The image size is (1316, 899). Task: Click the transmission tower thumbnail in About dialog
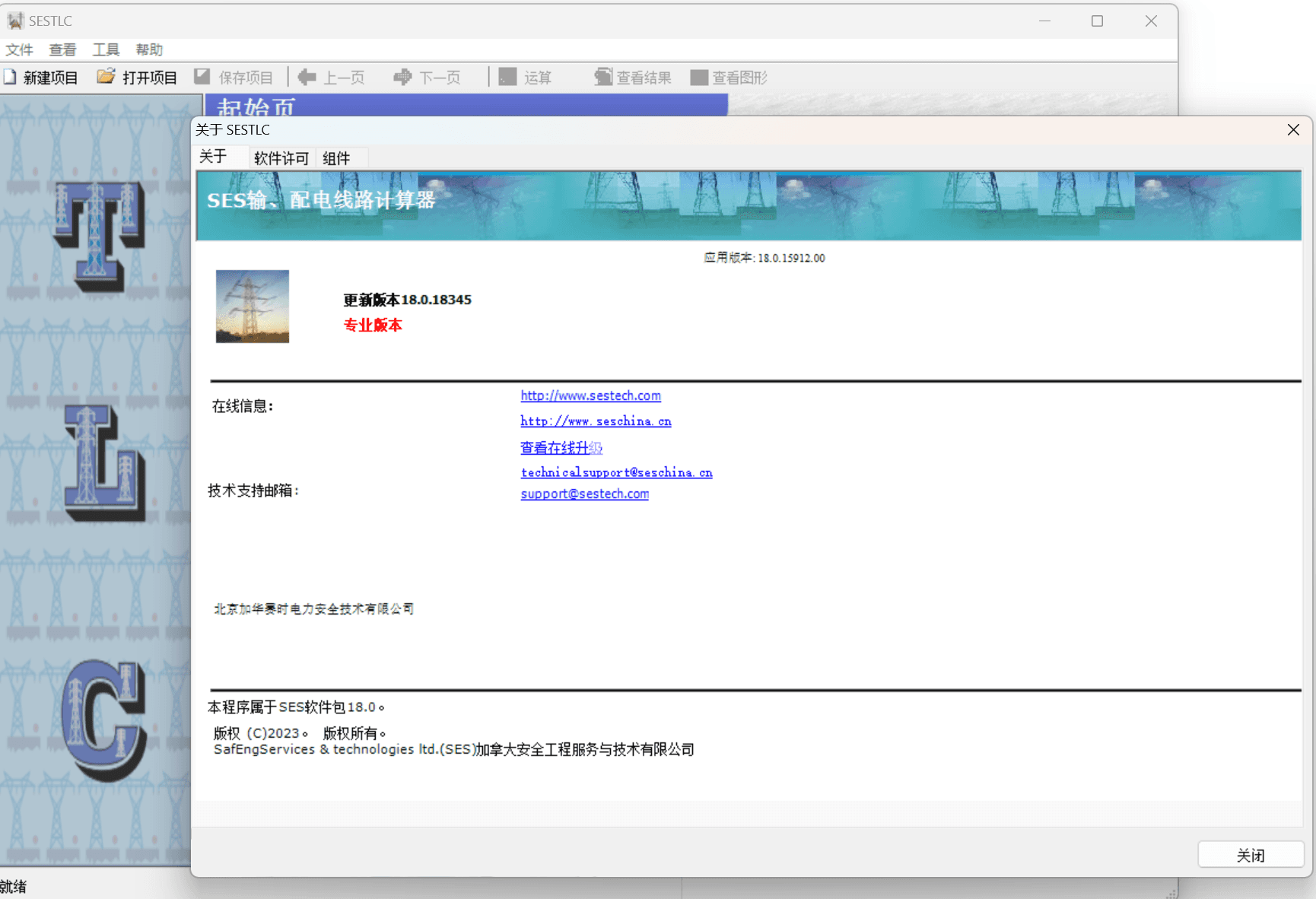click(x=253, y=307)
